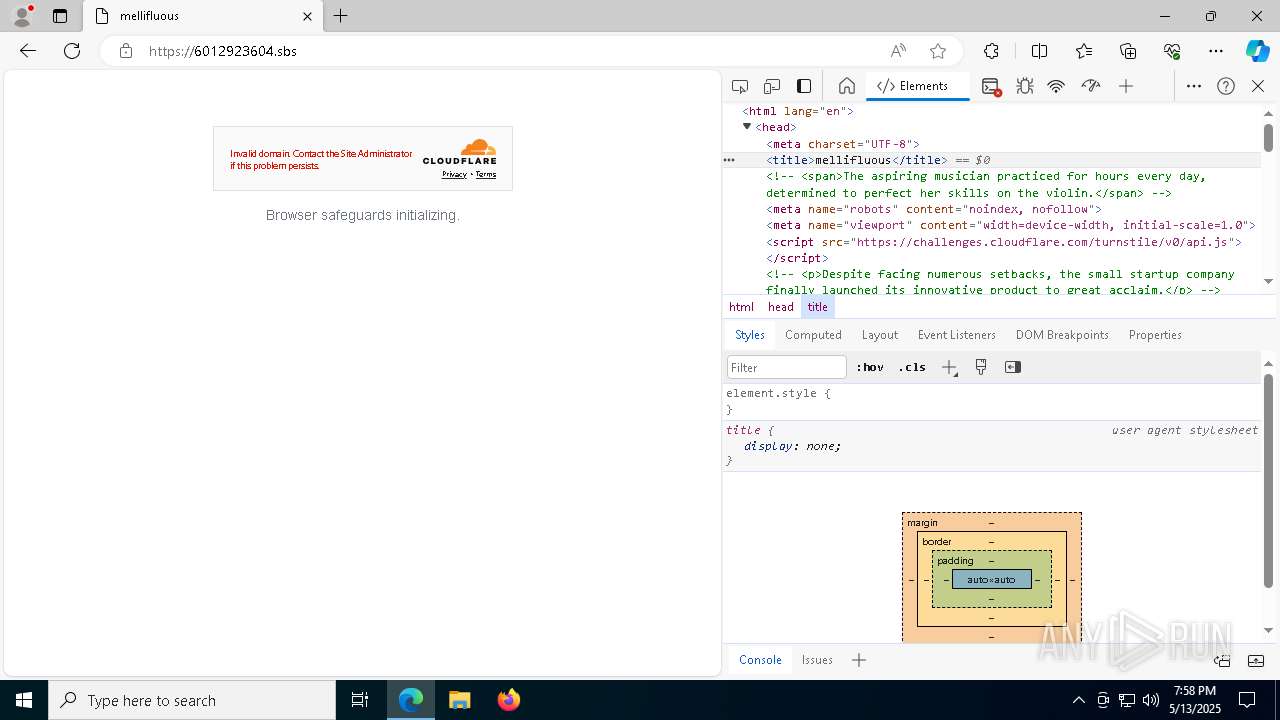Image resolution: width=1280 pixels, height=720 pixels.
Task: Open browser Extensions puzzle icon
Action: click(x=991, y=51)
